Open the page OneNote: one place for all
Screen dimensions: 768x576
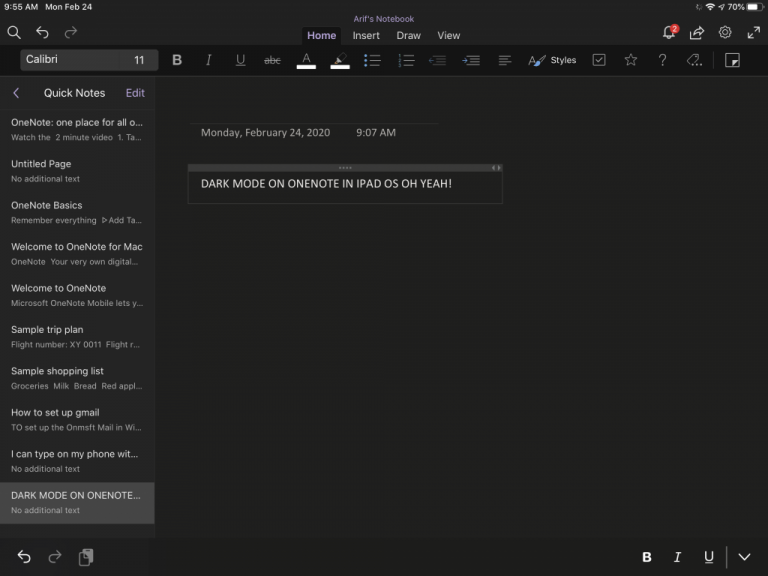click(77, 129)
